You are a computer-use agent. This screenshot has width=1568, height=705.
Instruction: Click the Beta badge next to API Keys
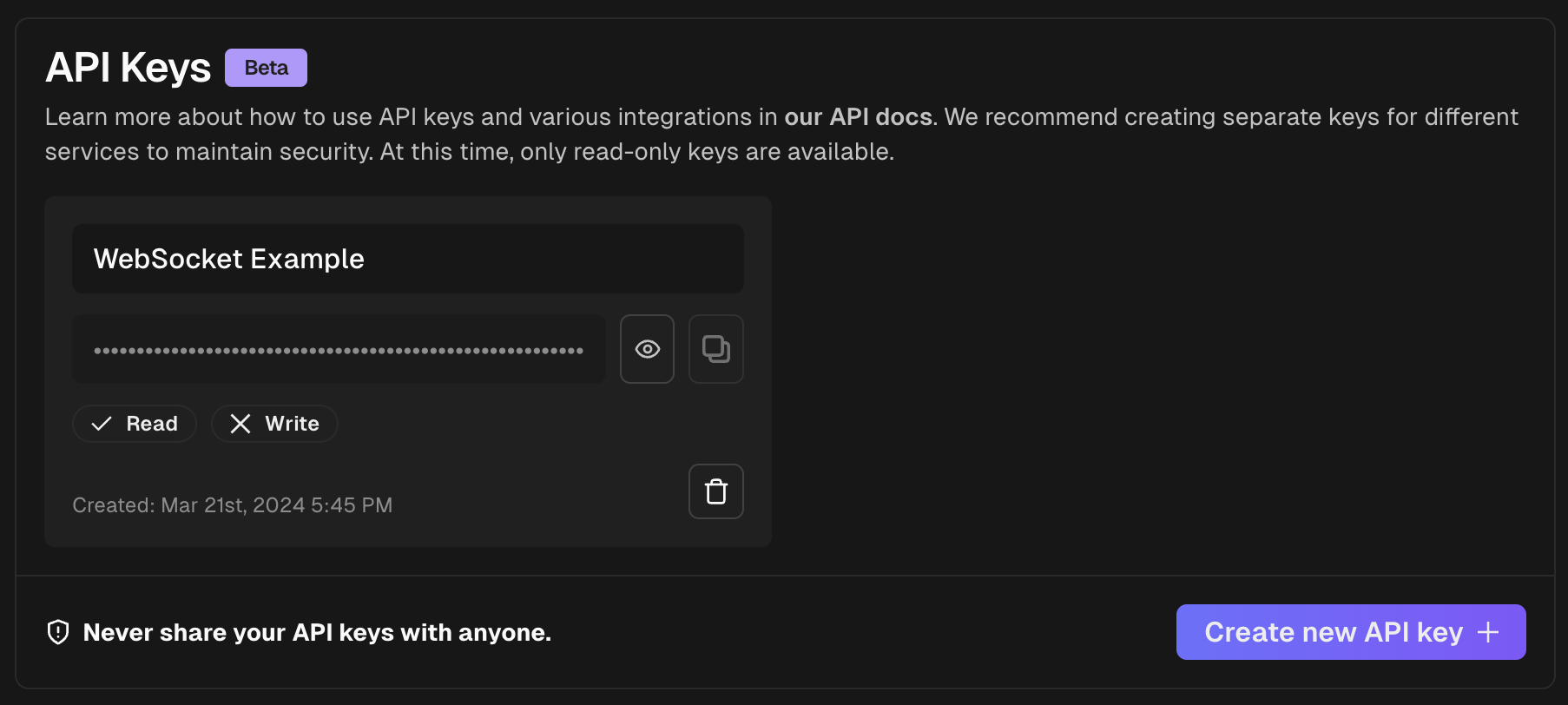tap(266, 67)
